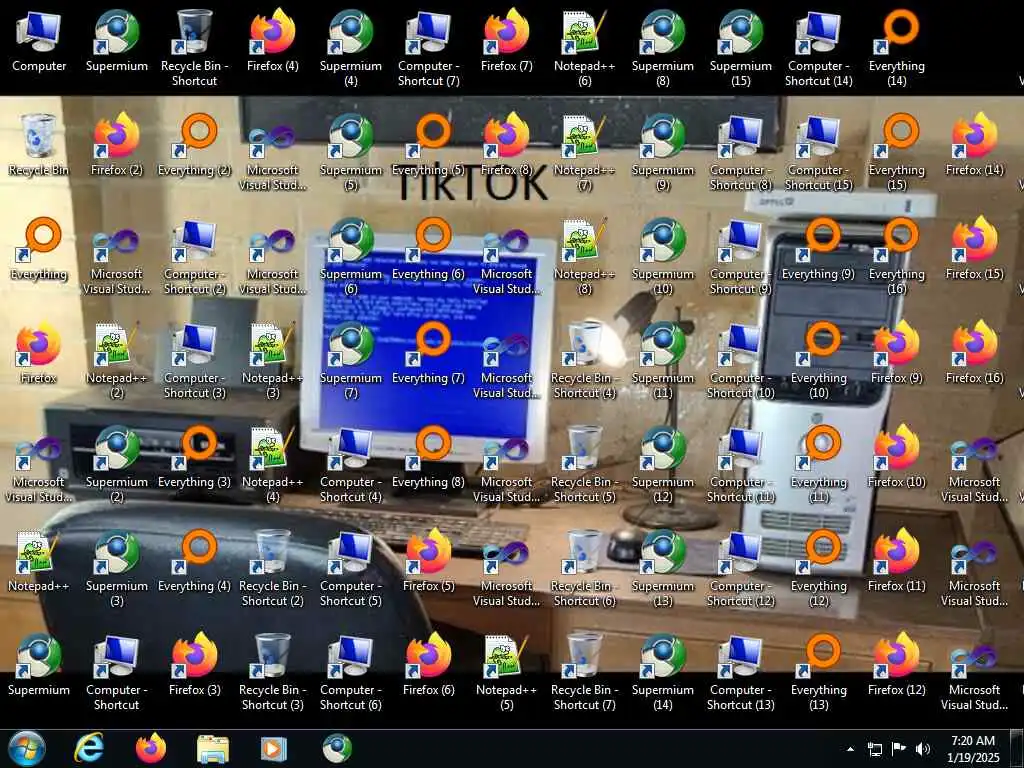Screen dimensions: 1024x768
Task: Select the Computer desktop icon
Action: (39, 42)
